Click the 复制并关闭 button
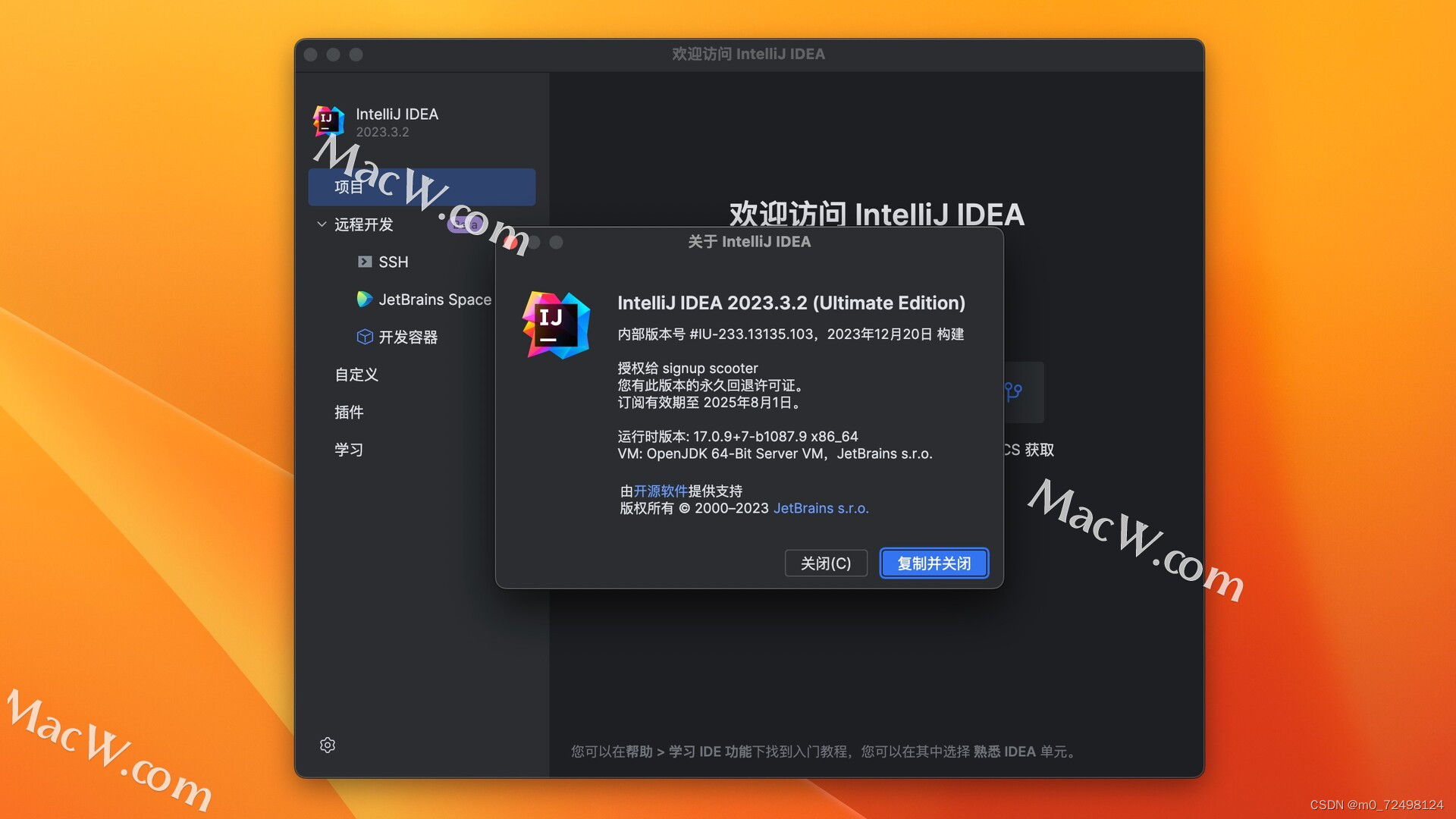1456x819 pixels. [x=934, y=563]
